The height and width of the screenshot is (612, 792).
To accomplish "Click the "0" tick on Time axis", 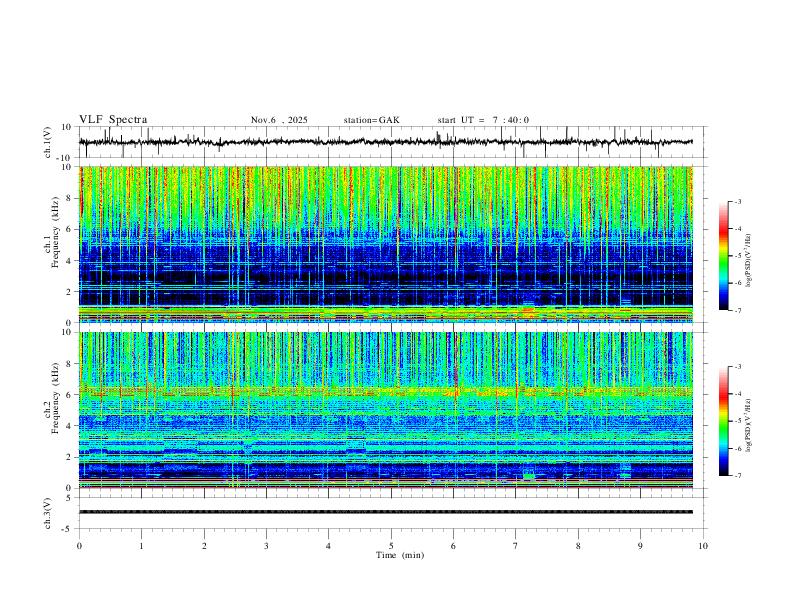I will [79, 546].
